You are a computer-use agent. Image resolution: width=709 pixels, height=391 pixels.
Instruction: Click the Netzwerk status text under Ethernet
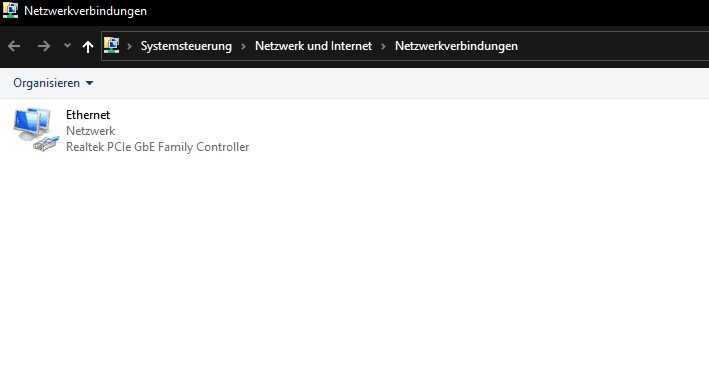[90, 131]
